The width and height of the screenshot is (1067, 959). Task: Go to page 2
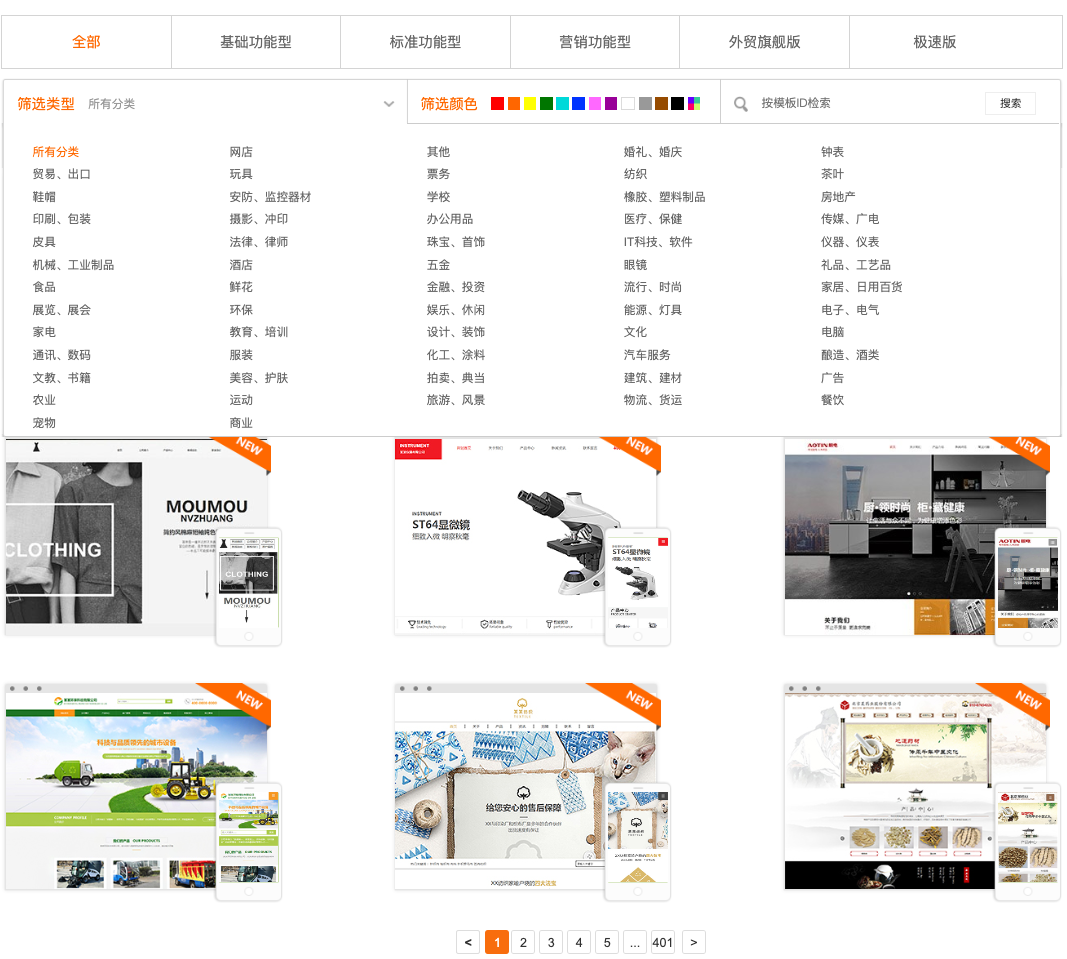pyautogui.click(x=523, y=942)
